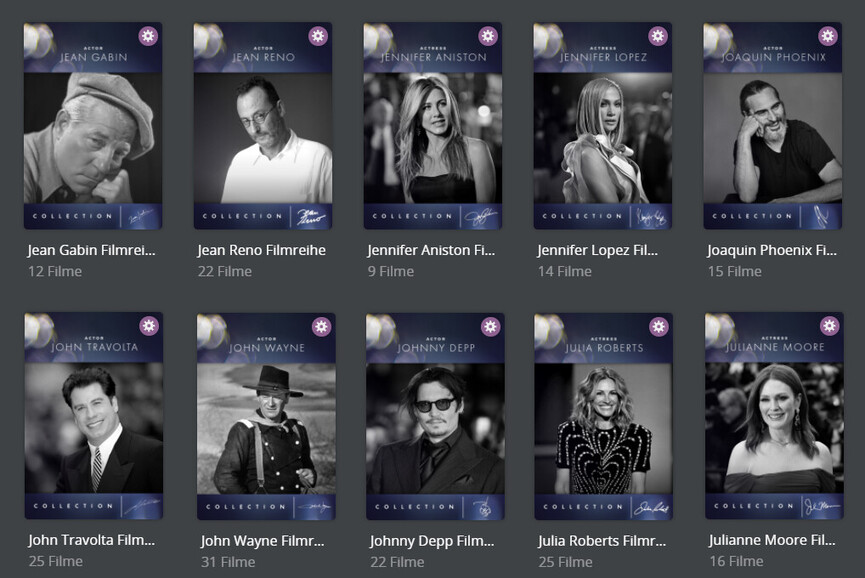Open the gear badge on Julia Roberts poster
This screenshot has height=578, width=865.
(x=659, y=327)
